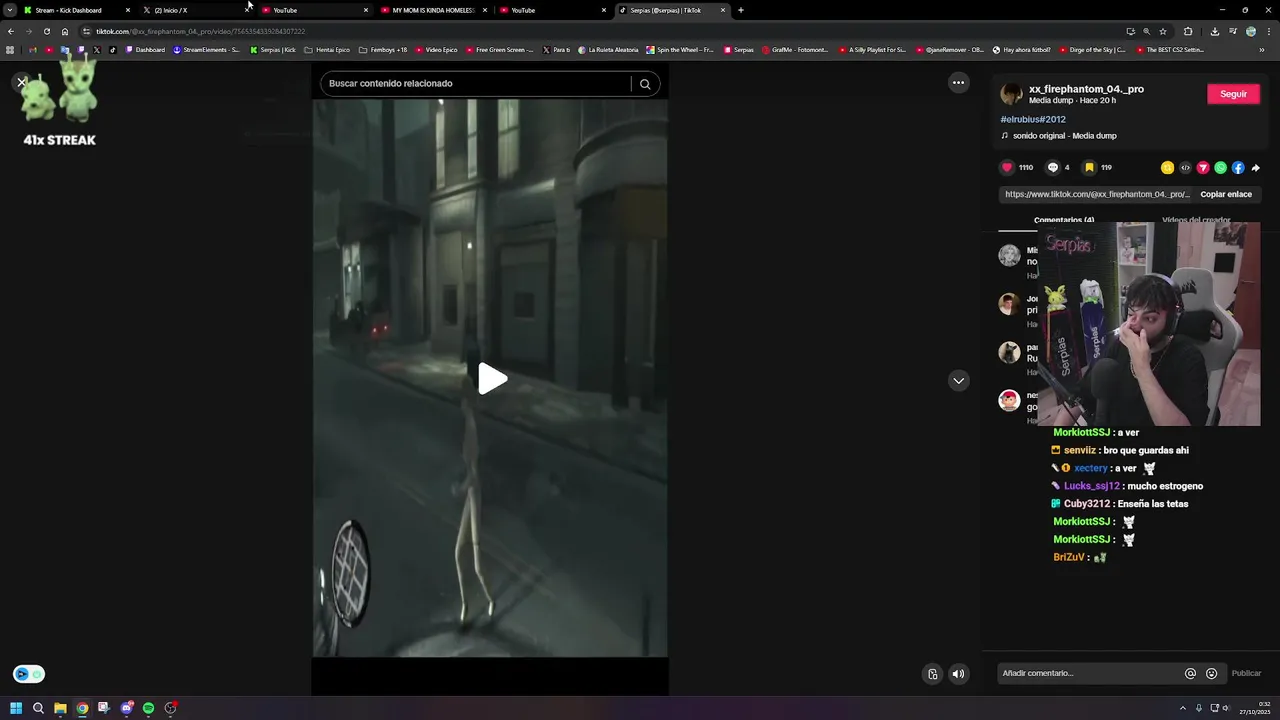Switch to 'Stream - Kick Dashboard' browser tab

pyautogui.click(x=76, y=10)
